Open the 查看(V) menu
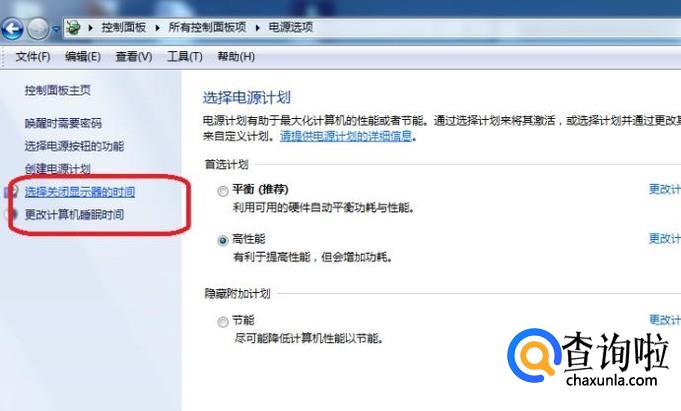This screenshot has height=411, width=681. tap(133, 56)
